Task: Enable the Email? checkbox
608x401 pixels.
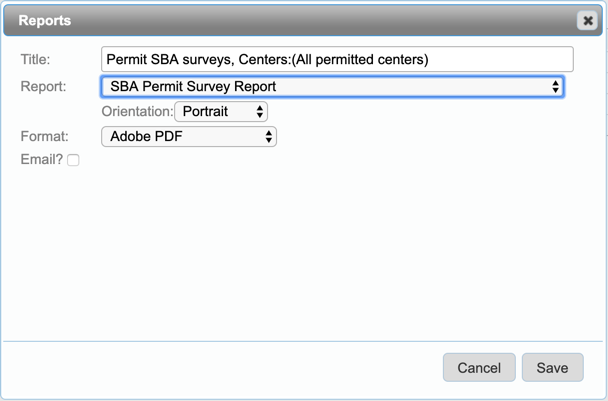Action: coord(73,160)
